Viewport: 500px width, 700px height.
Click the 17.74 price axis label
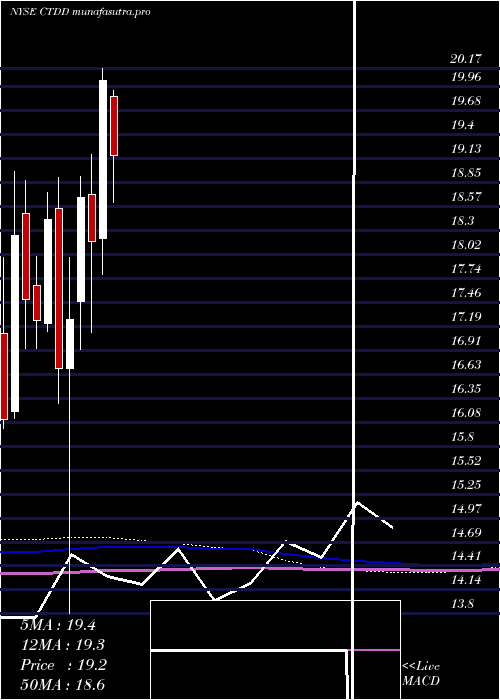466,269
